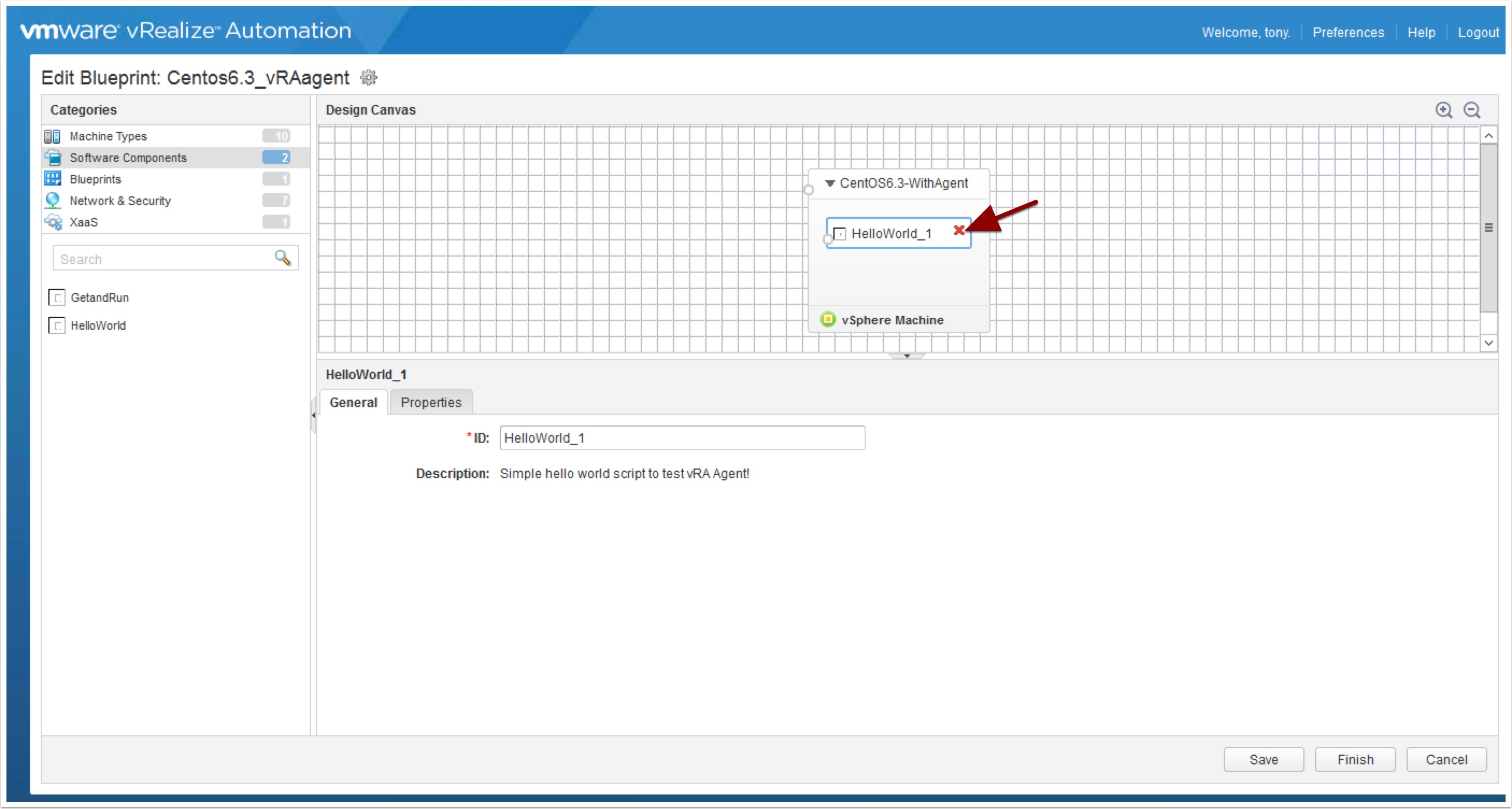Switch to the Properties tab

pyautogui.click(x=431, y=403)
